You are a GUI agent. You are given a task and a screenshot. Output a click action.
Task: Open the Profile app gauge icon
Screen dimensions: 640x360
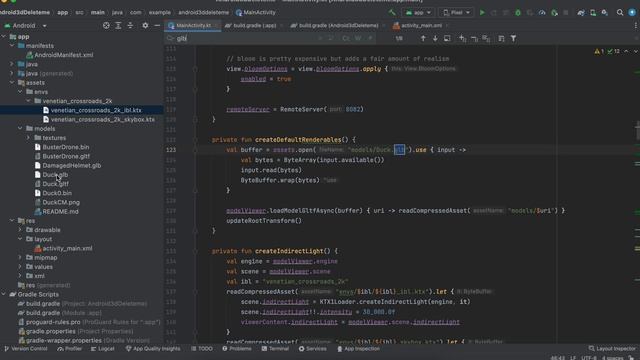click(x=542, y=13)
